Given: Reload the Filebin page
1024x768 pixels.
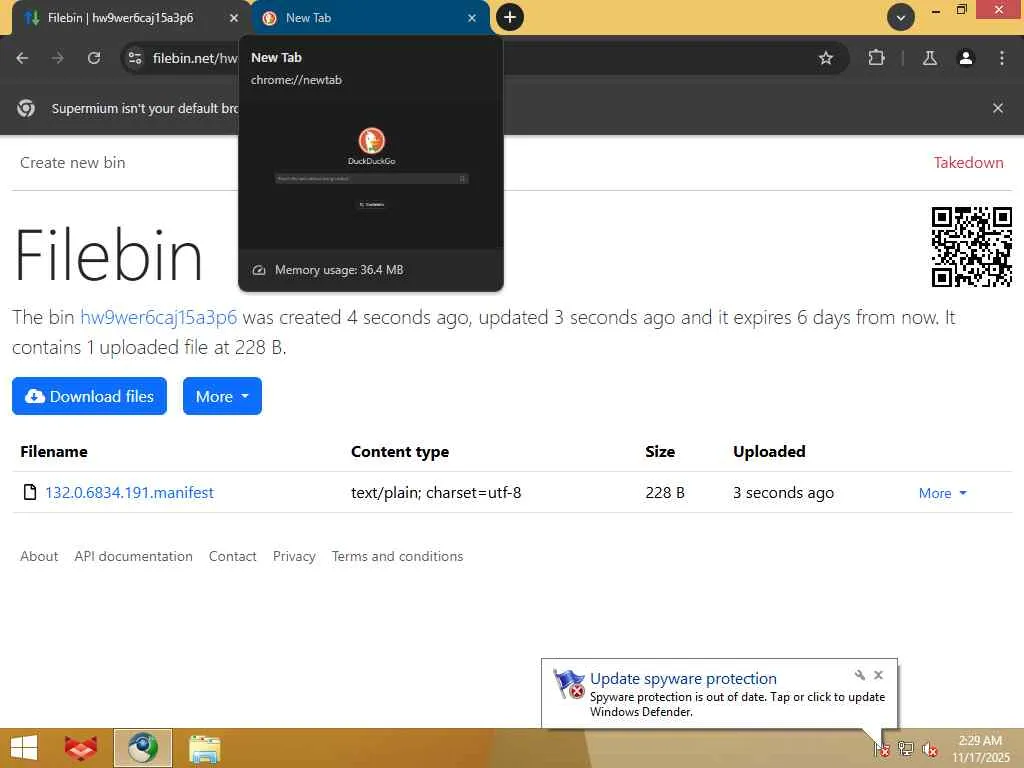Looking at the screenshot, I should click(94, 58).
